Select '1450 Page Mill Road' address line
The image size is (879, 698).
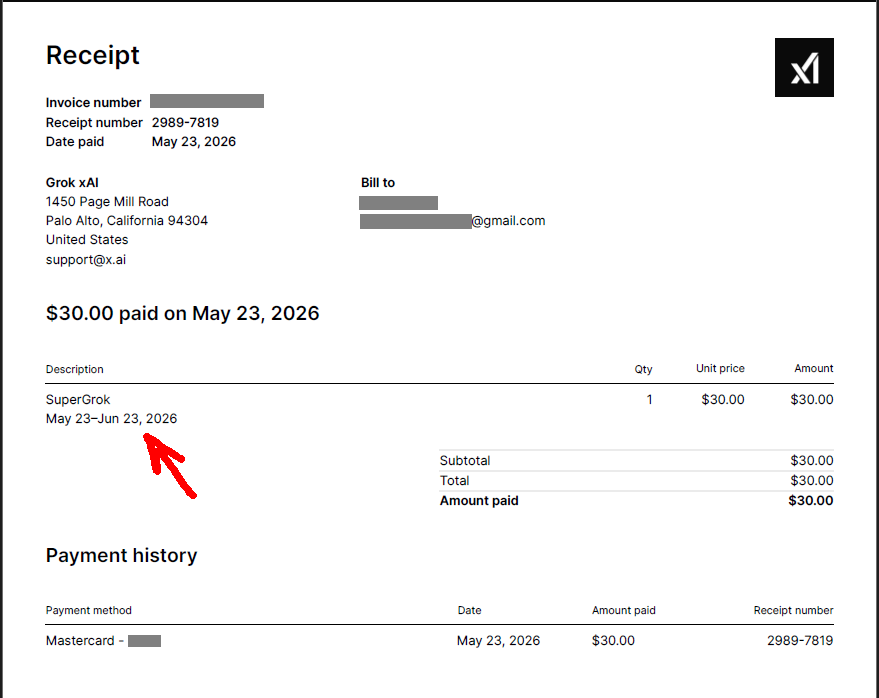click(107, 202)
